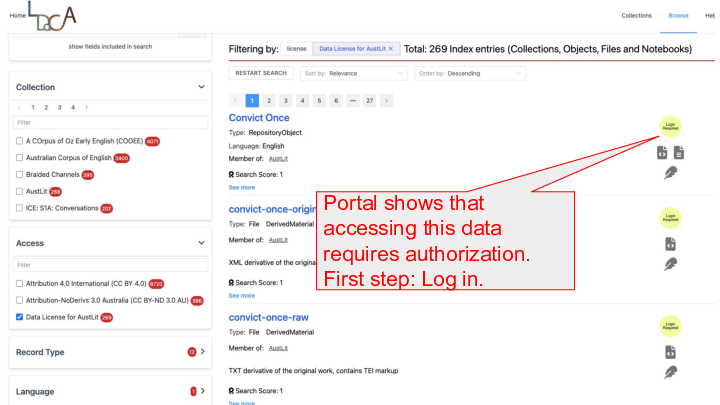This screenshot has width=720, height=405.
Task: Open code file icon for convict-once-original
Action: [x=670, y=244]
